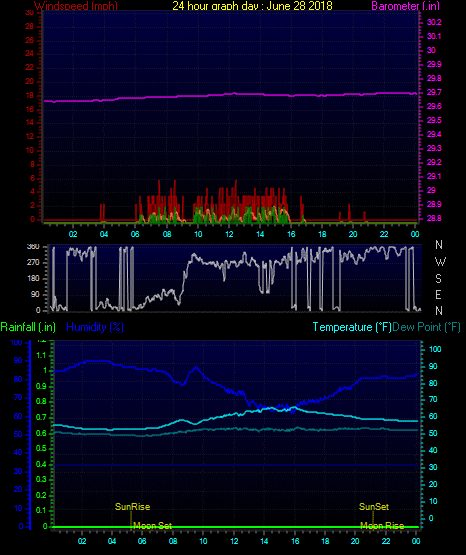Select the Dew Point (°F) legend label

point(426,327)
